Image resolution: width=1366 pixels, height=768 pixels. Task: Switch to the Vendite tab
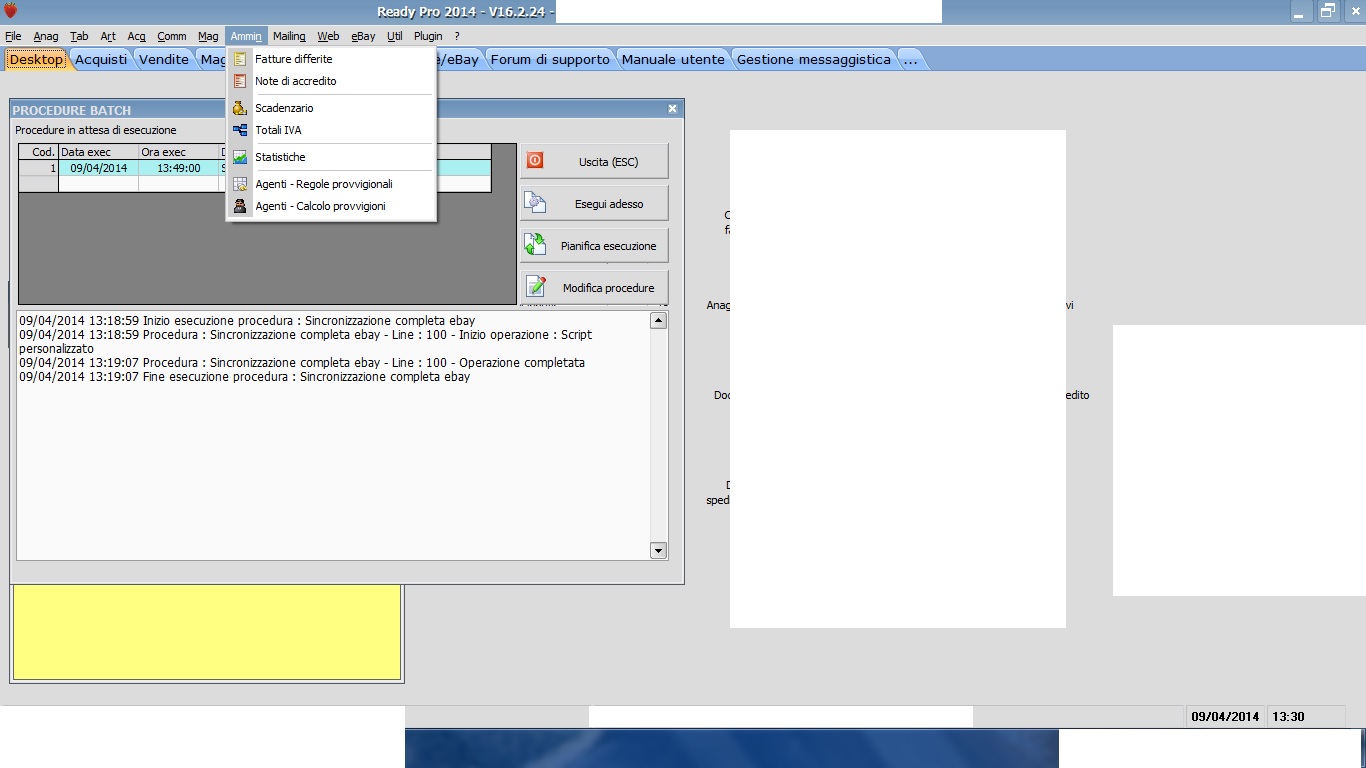pos(164,59)
